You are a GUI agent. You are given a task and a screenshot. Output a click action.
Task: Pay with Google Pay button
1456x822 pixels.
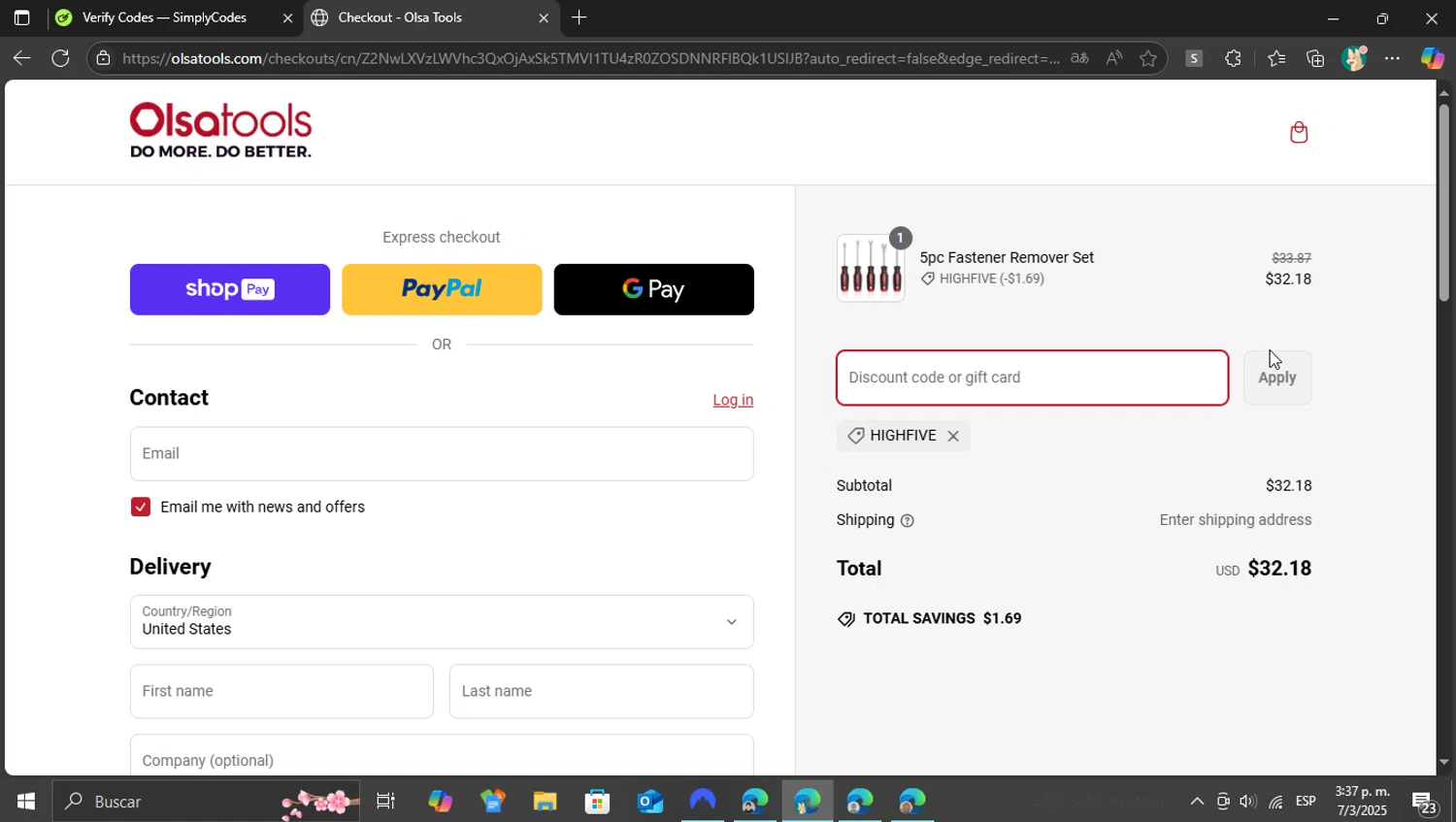pyautogui.click(x=653, y=289)
